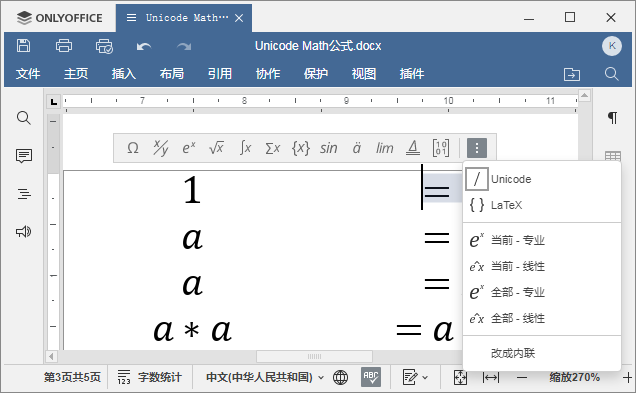Switch to the 视图 tab
Viewport: 636px width, 393px height.
click(363, 74)
